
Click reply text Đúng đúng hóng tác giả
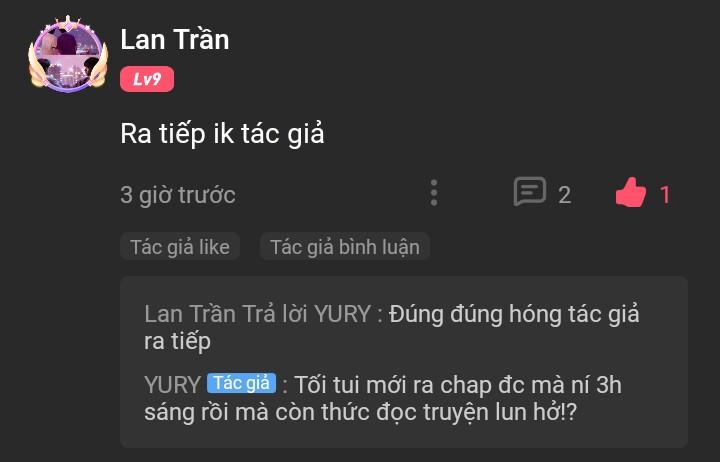tap(514, 315)
